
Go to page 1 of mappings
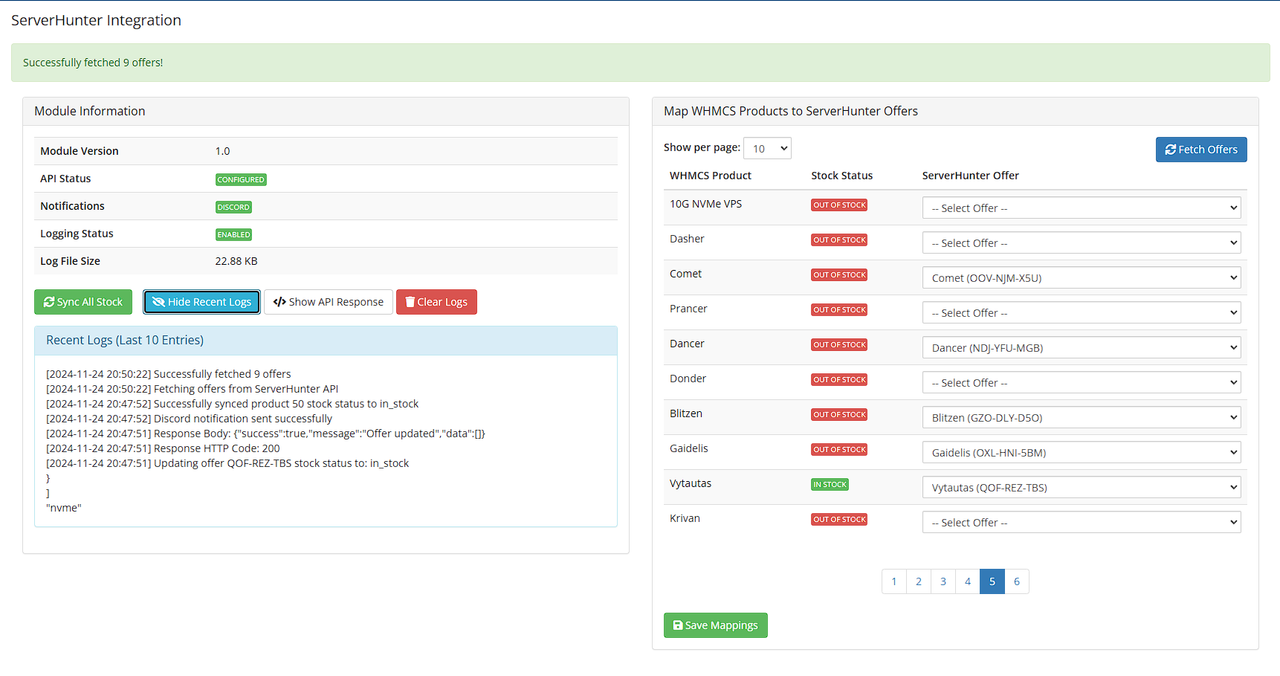[x=894, y=582]
